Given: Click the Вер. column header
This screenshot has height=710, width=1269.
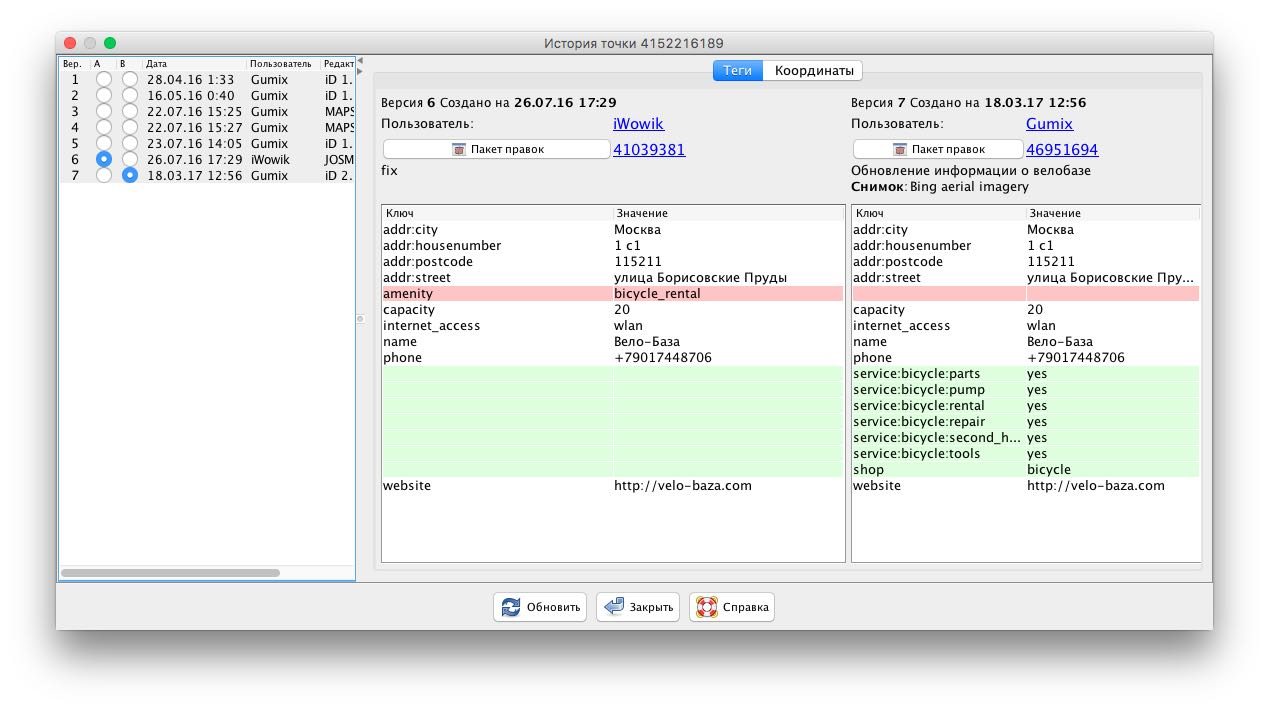Looking at the screenshot, I should coord(75,64).
